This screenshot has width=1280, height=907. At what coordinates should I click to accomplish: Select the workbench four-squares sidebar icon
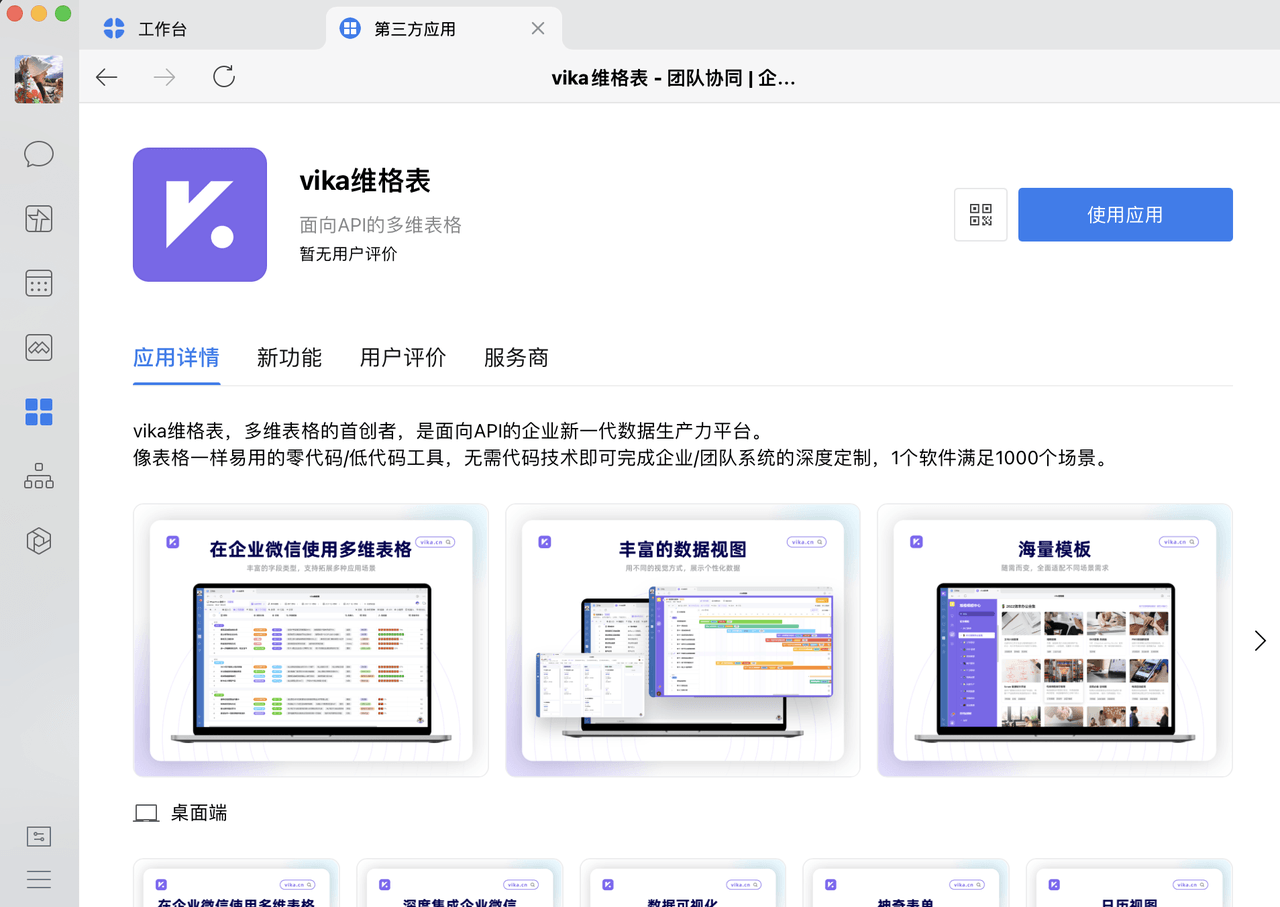click(x=39, y=412)
